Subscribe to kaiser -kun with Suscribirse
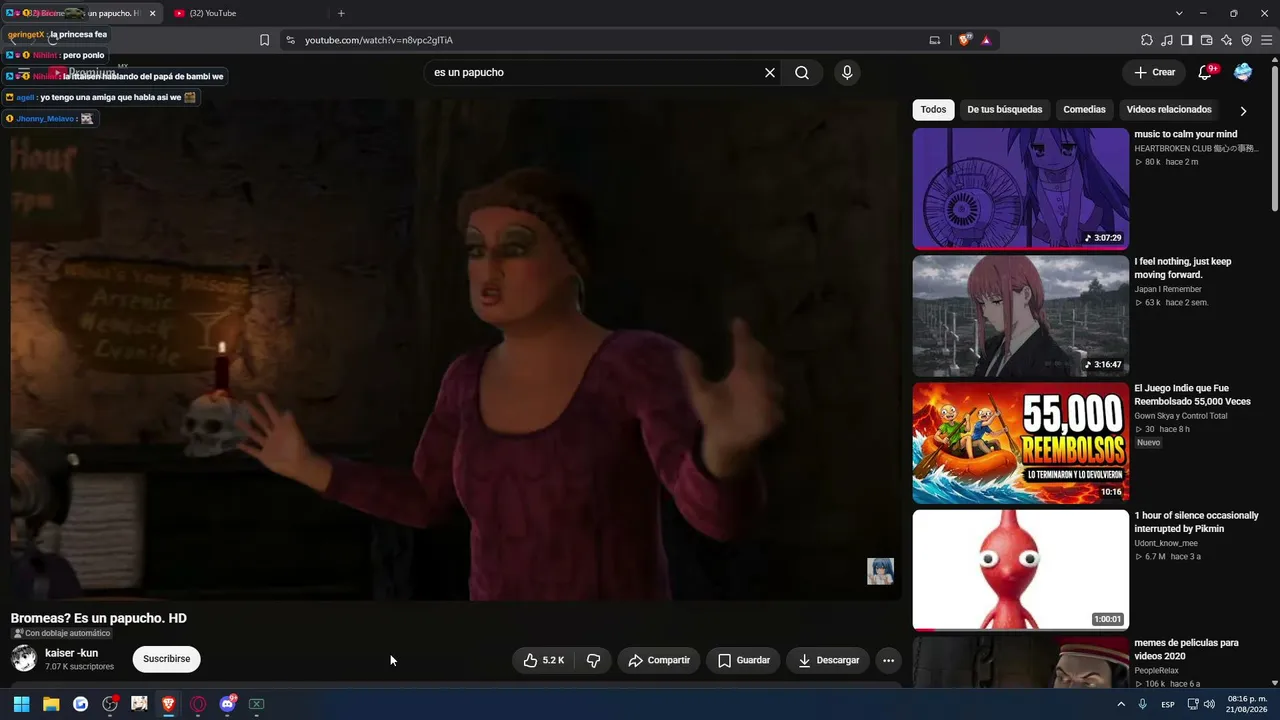1280x720 pixels. (166, 659)
